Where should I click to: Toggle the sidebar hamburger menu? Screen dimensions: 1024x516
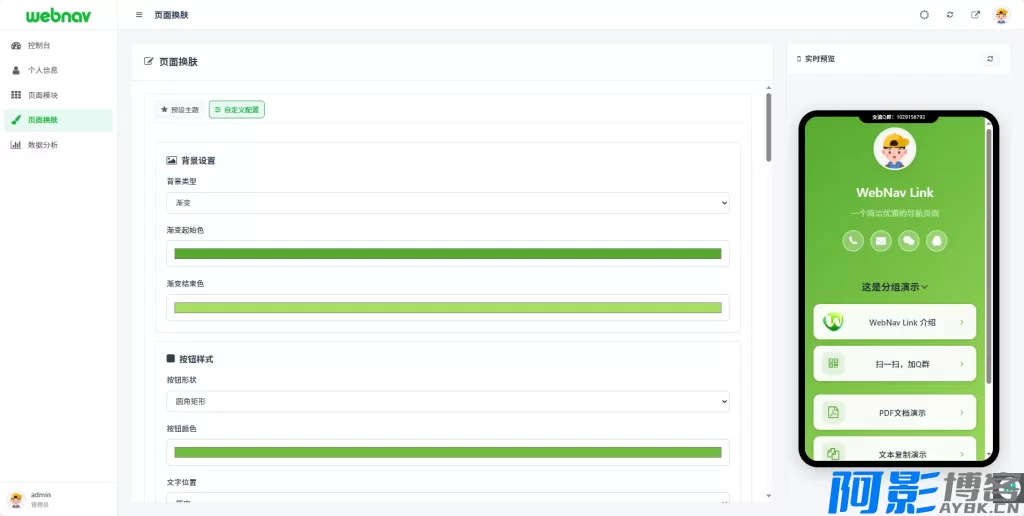(x=139, y=15)
